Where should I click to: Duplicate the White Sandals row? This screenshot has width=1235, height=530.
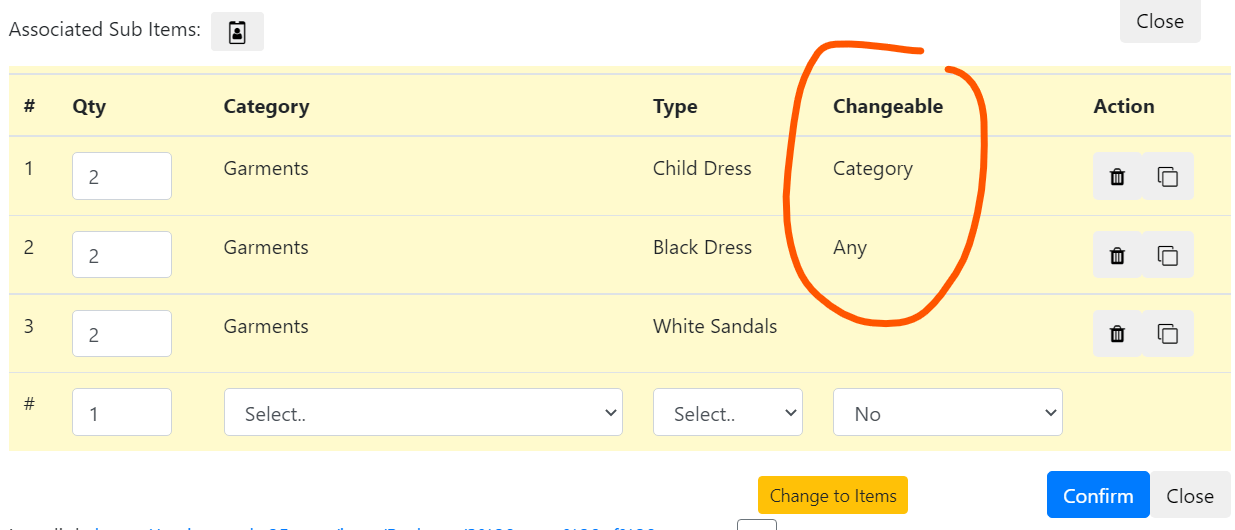point(1168,334)
